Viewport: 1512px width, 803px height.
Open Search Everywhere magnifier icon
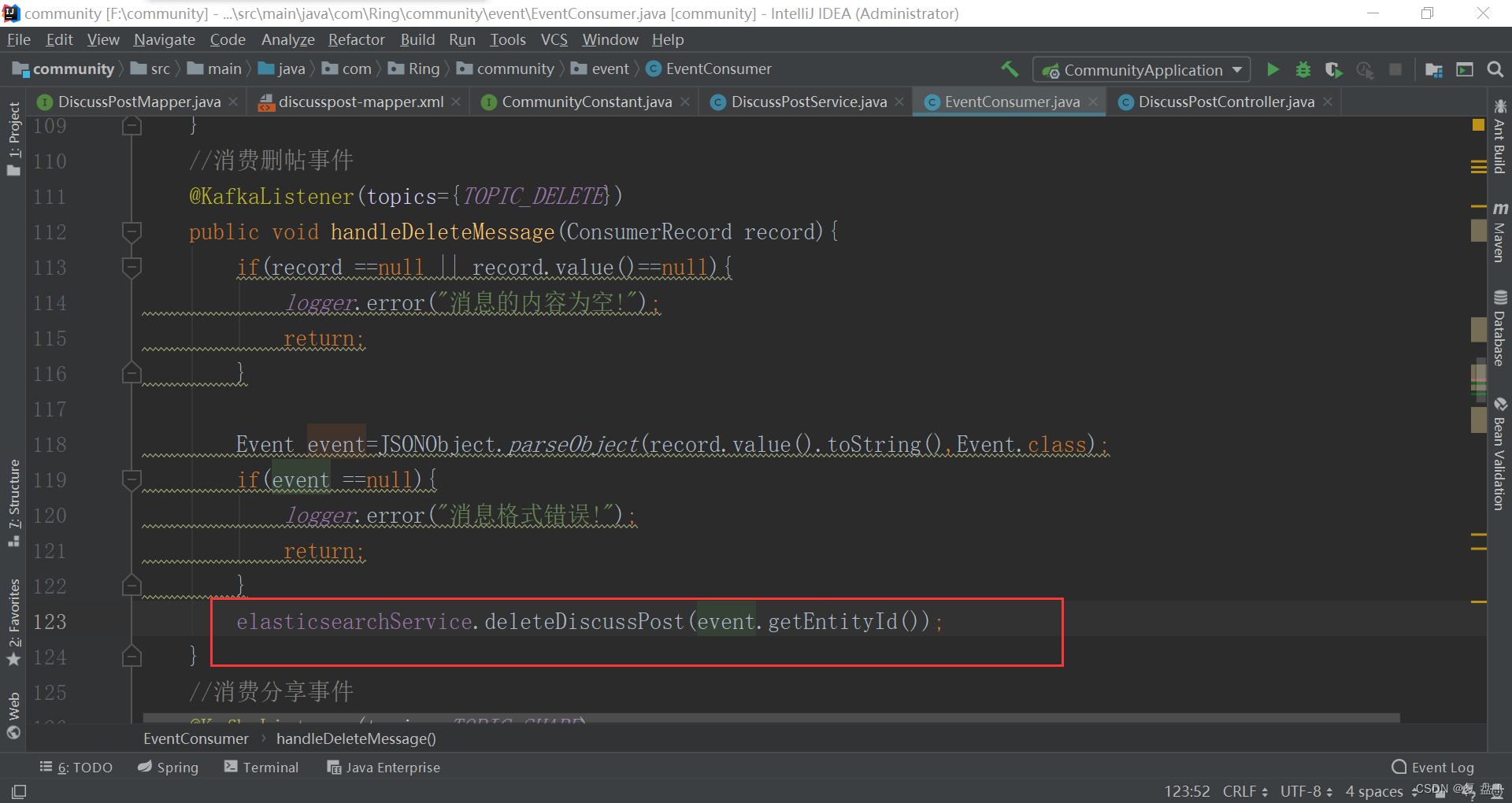1495,69
